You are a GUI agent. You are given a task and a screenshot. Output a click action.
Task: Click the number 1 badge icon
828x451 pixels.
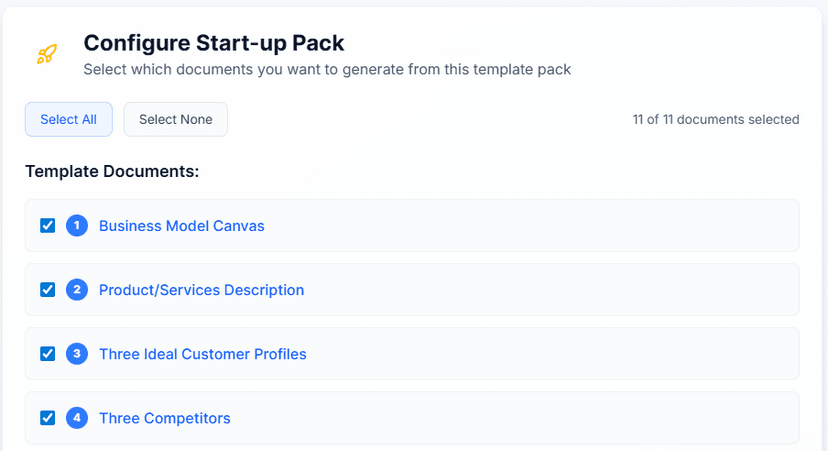point(77,226)
